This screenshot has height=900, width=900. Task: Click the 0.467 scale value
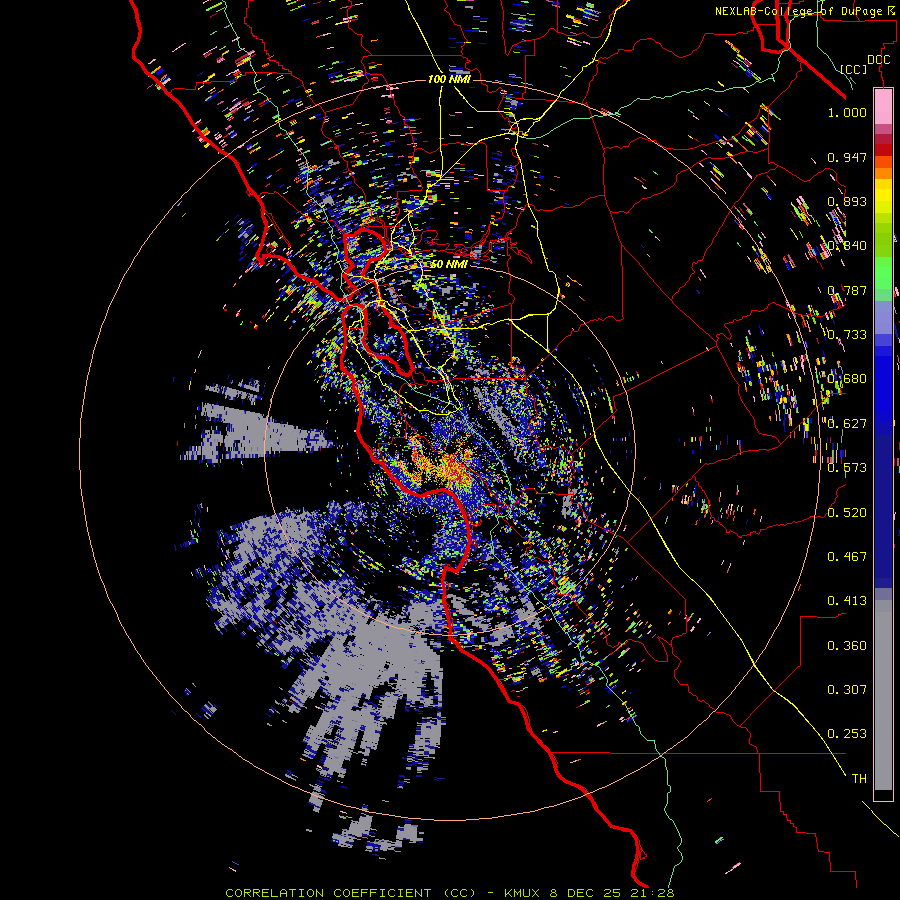tap(847, 557)
